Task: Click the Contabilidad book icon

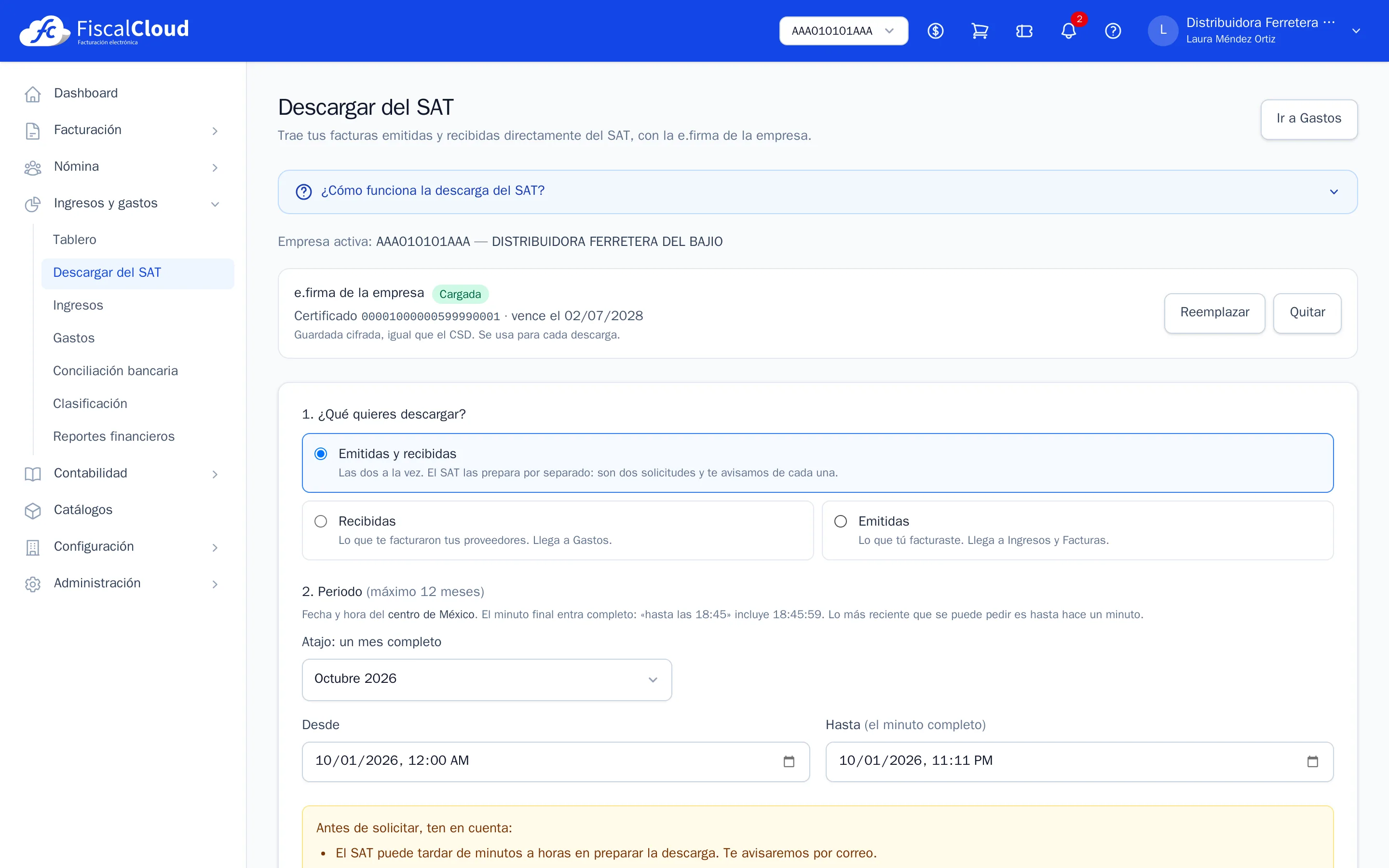Action: [33, 474]
